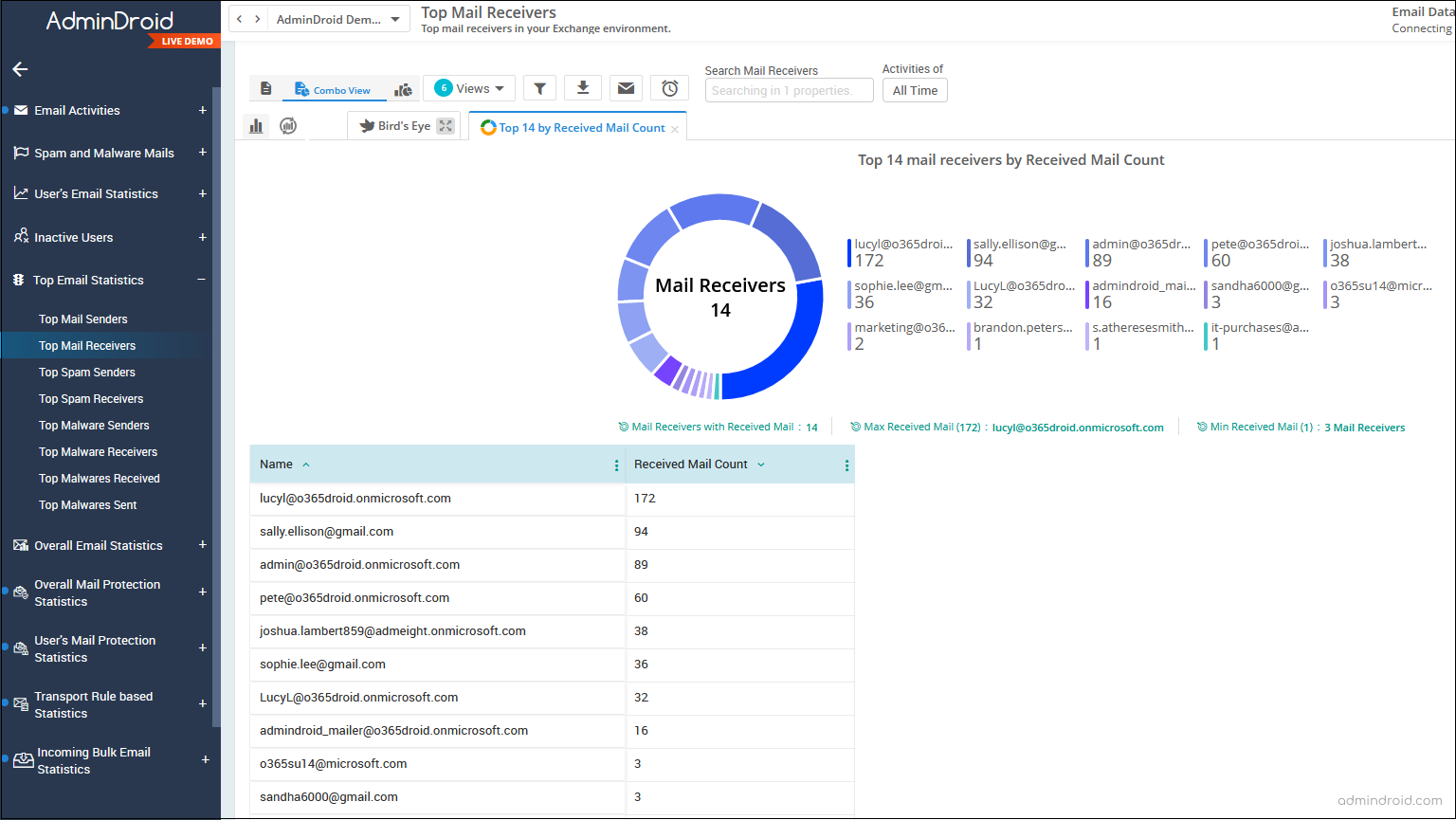Open the AdminDroid Demo tenant dropdown

click(338, 18)
